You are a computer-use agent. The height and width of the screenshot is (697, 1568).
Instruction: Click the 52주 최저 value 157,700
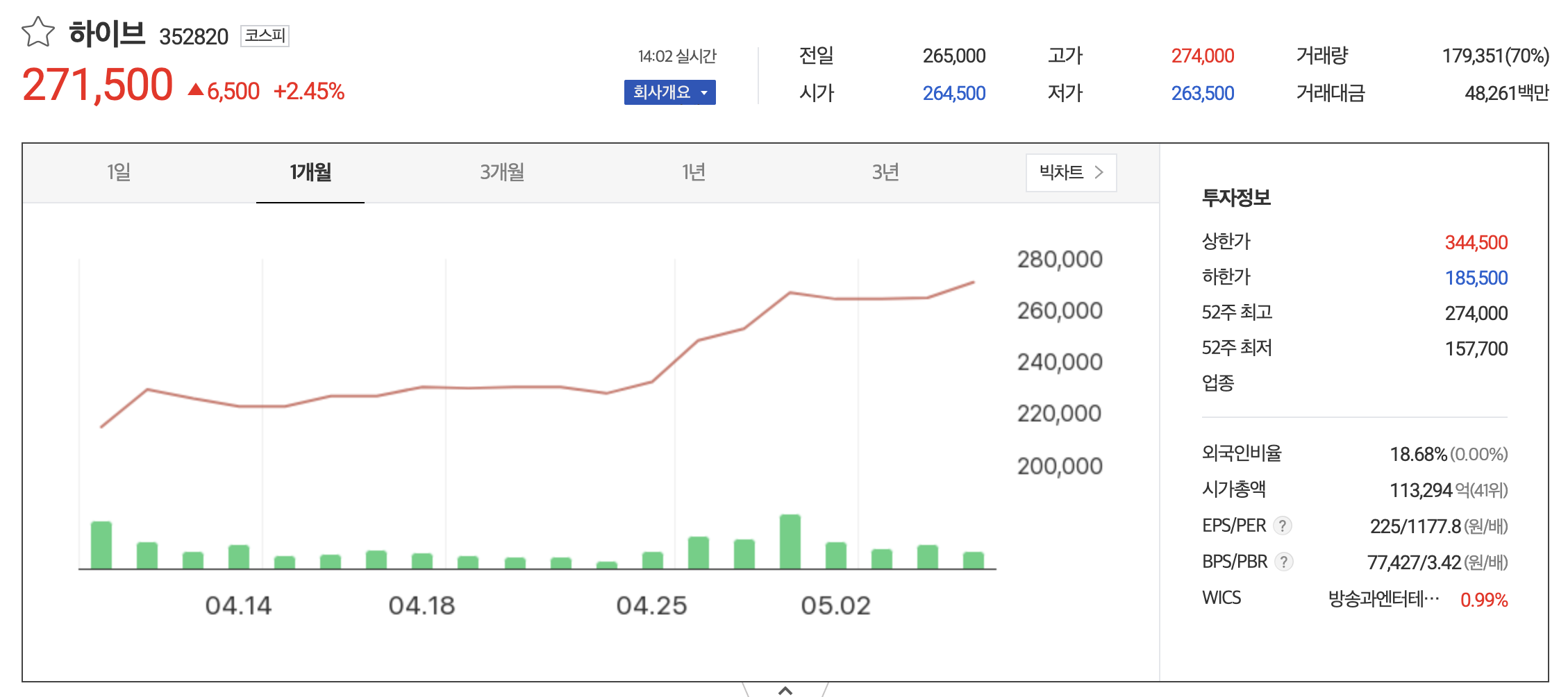click(x=1476, y=349)
